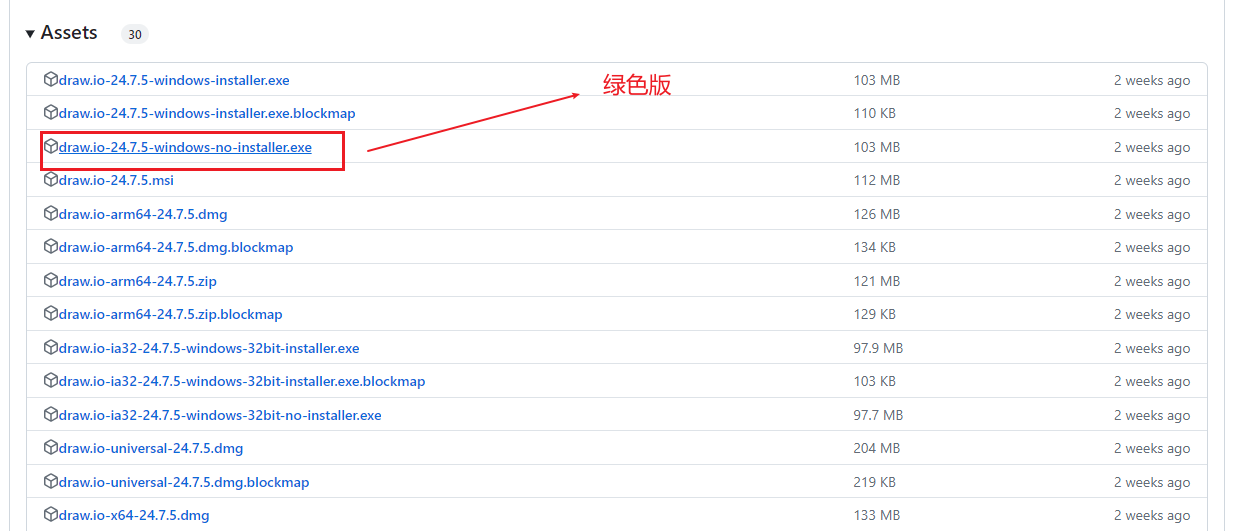Download draw.io-ia32-24.7.5-windows-32bit-no-installer.exe
The height and width of the screenshot is (531, 1240).
pos(220,415)
